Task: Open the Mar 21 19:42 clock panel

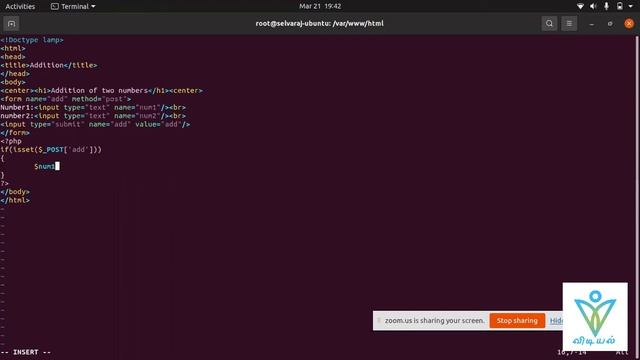Action: (x=320, y=6)
